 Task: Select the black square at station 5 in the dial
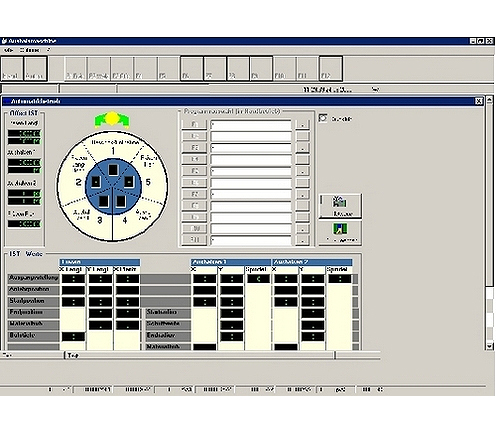pos(129,182)
